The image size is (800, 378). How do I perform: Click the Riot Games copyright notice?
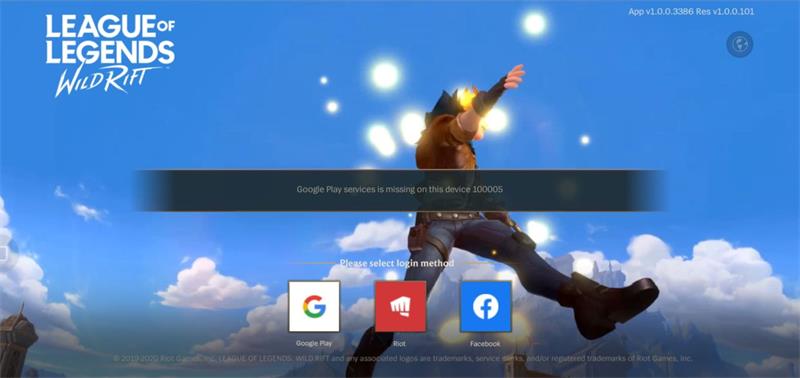[403, 359]
